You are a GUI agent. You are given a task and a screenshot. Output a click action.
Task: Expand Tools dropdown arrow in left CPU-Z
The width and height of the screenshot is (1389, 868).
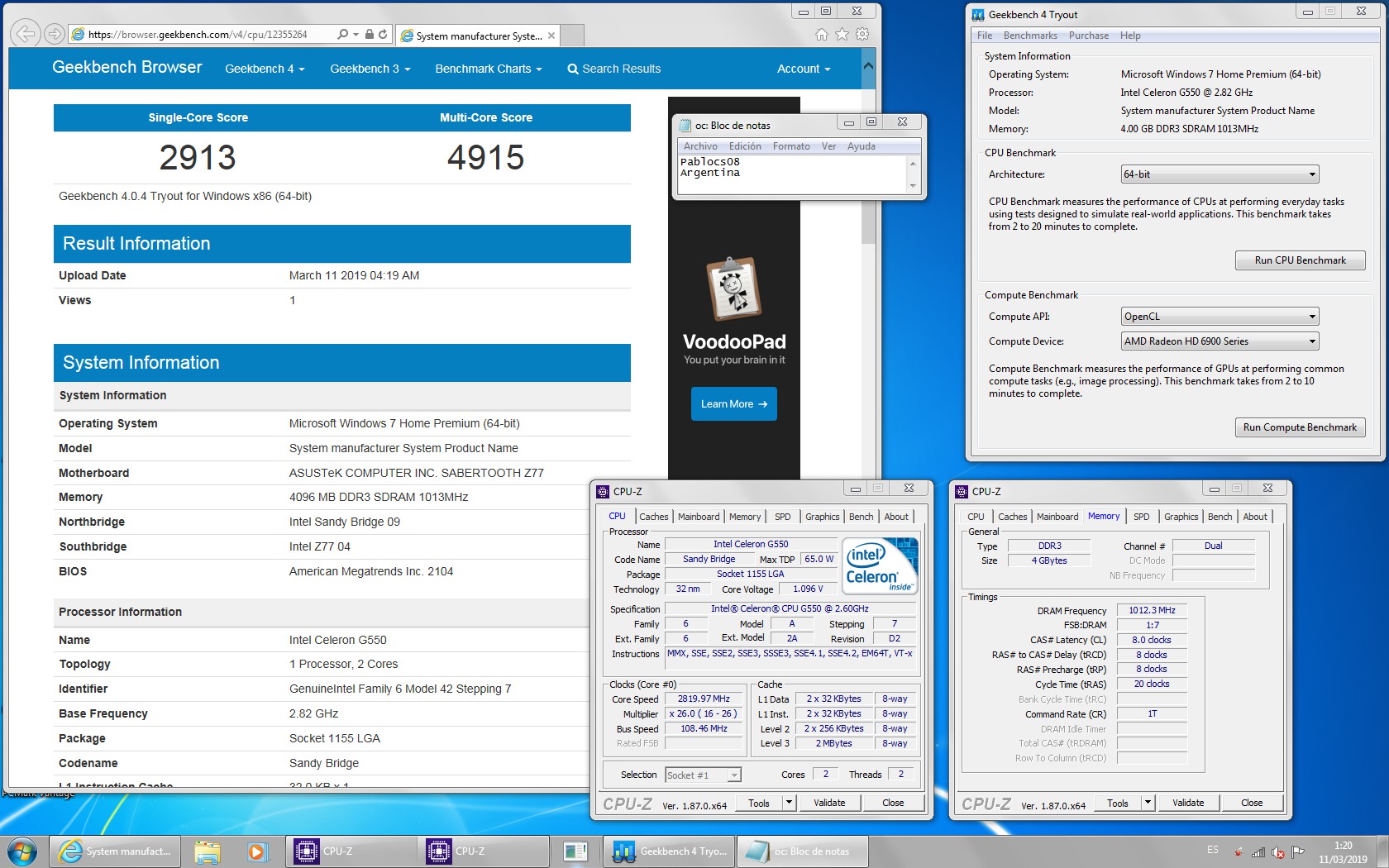[789, 802]
